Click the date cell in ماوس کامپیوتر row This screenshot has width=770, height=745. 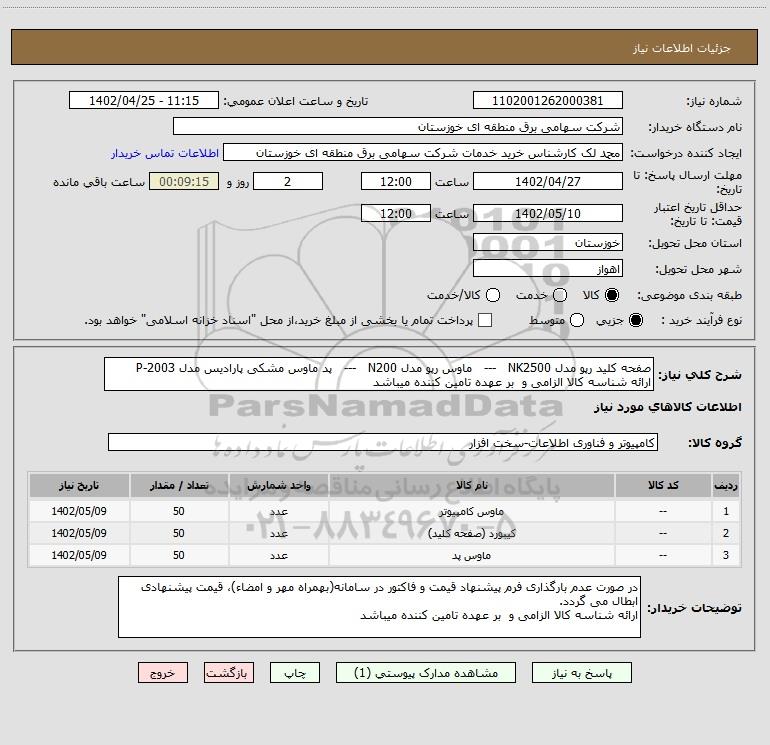pos(79,511)
